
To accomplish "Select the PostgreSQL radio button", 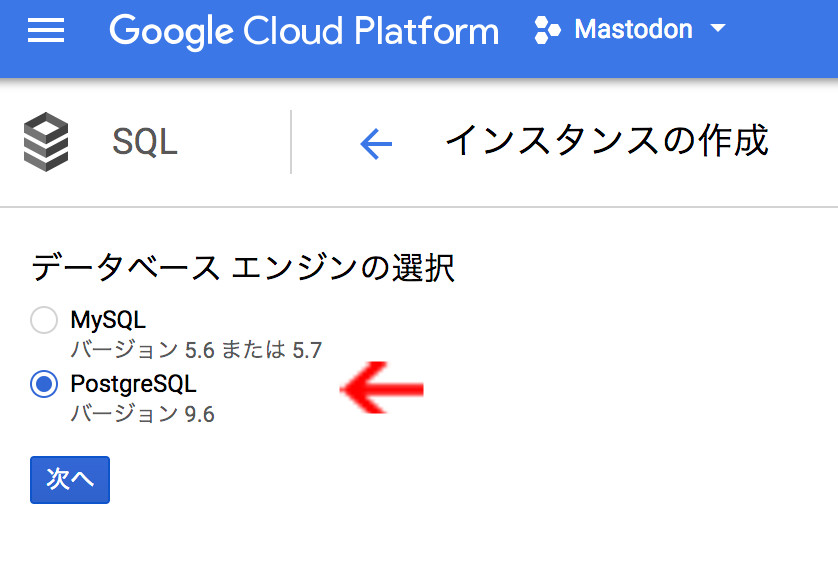I will [44, 384].
